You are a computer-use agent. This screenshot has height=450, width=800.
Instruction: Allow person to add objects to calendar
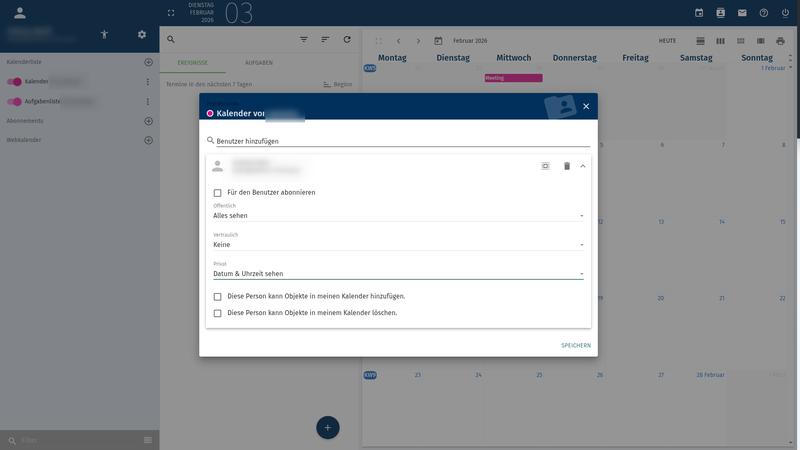click(x=218, y=297)
